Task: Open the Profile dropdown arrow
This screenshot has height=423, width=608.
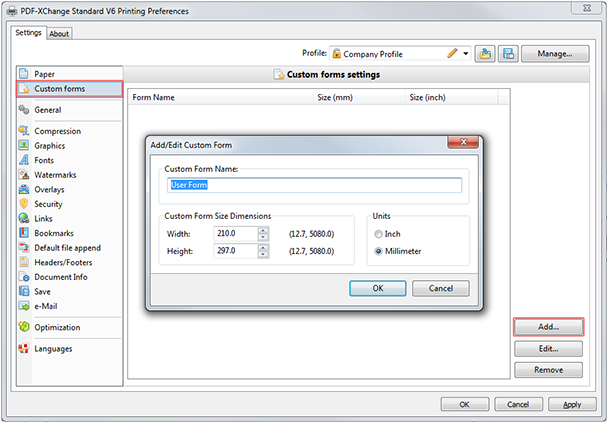Action: point(465,54)
